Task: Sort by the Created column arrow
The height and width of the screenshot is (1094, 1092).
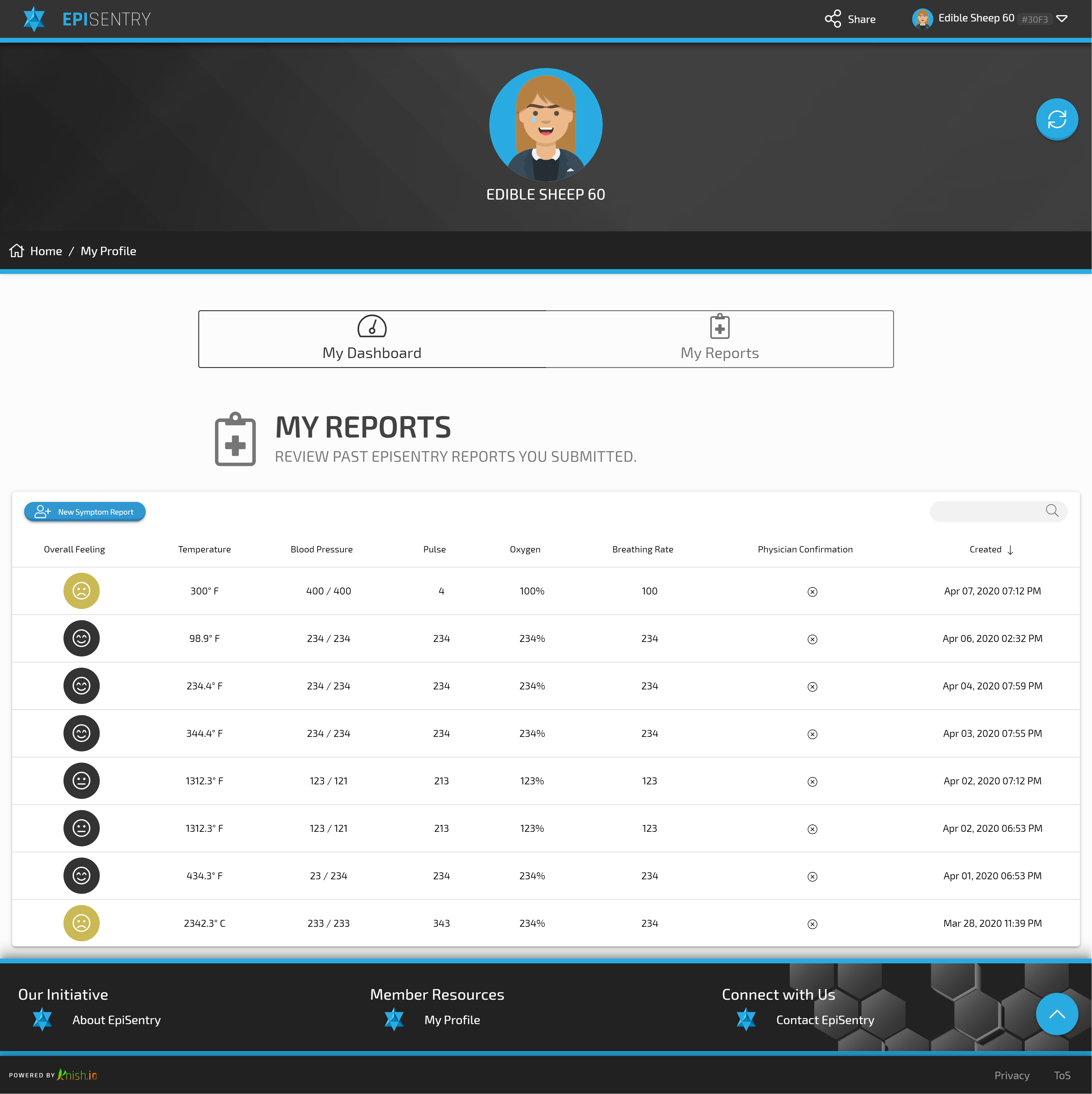Action: 1010,550
